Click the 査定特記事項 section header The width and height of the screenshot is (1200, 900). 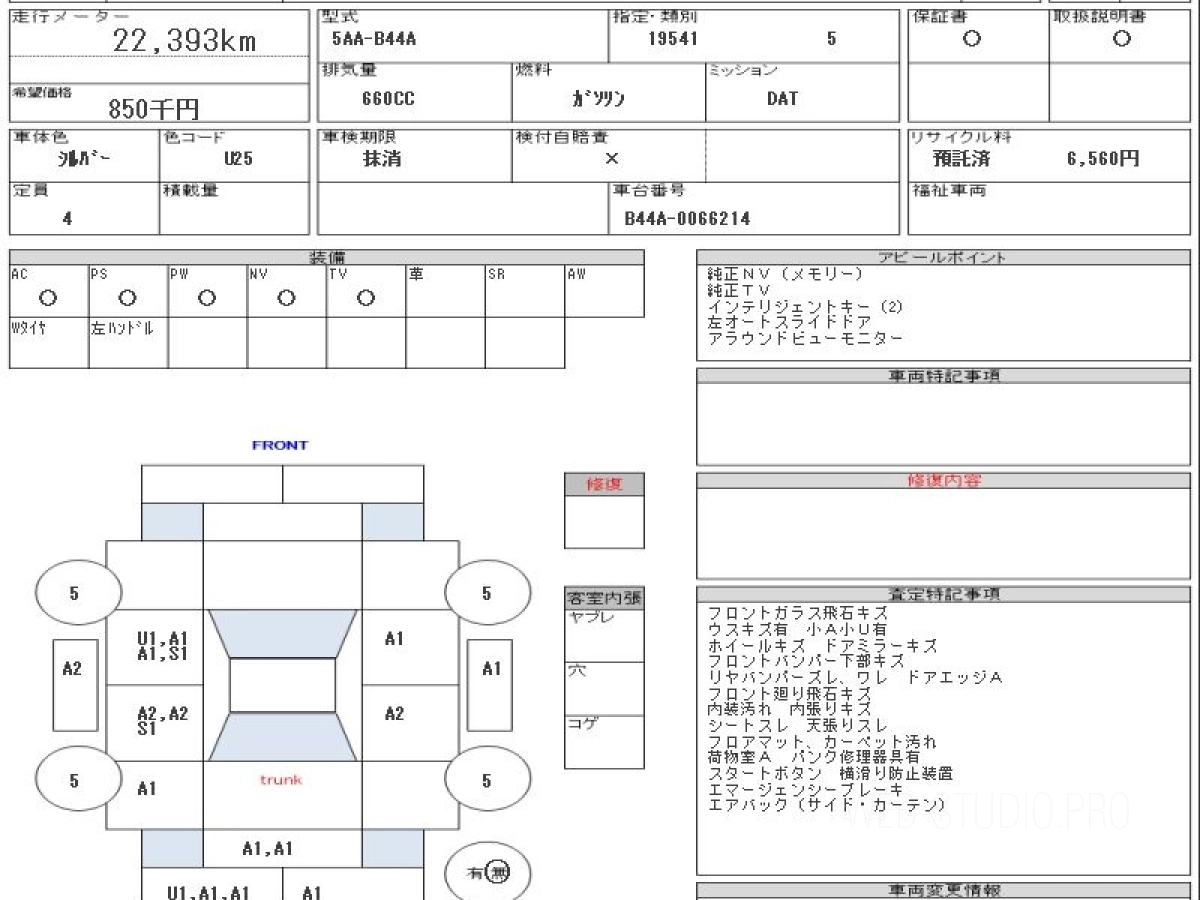[x=943, y=594]
